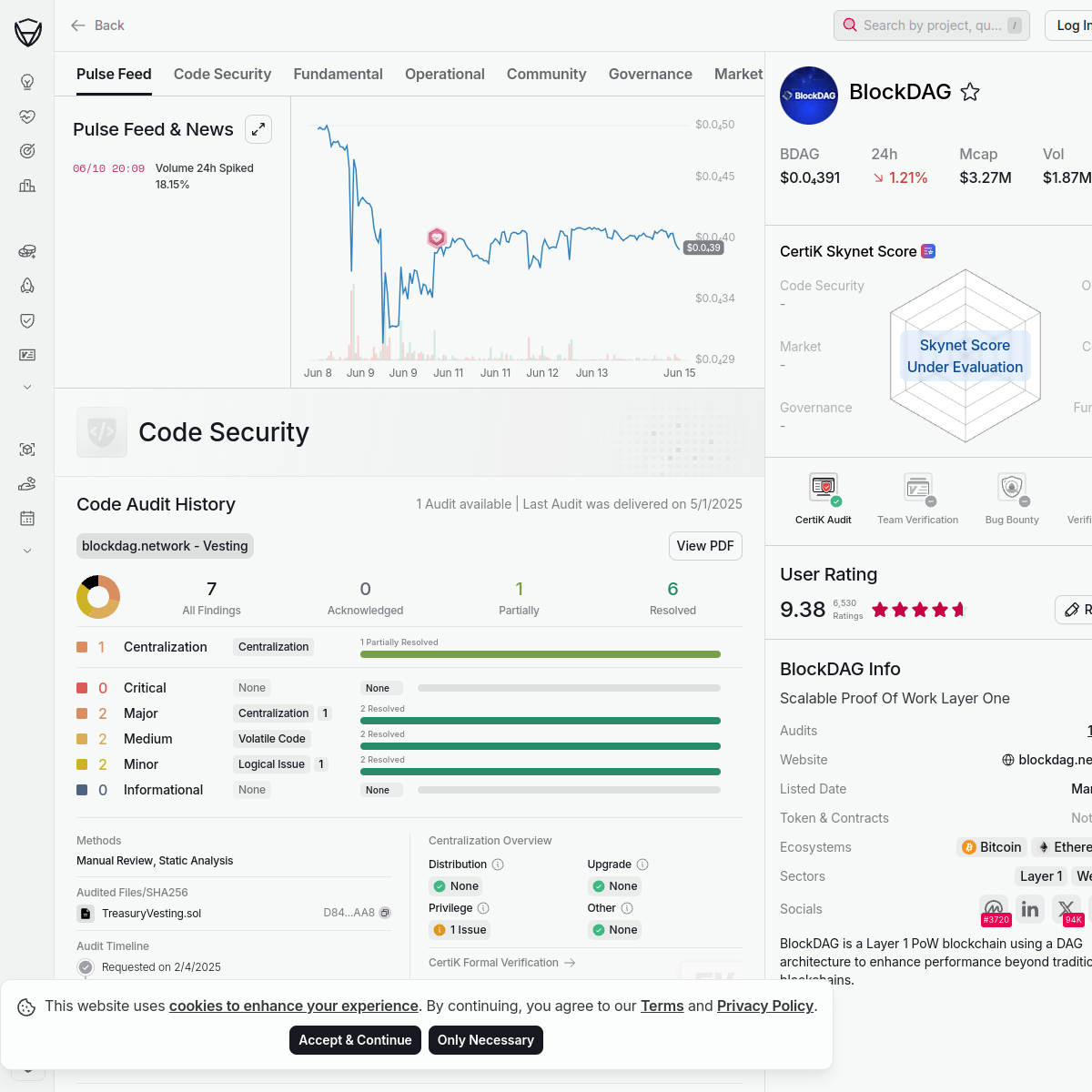Open the Privacy Policy link

click(x=765, y=1006)
